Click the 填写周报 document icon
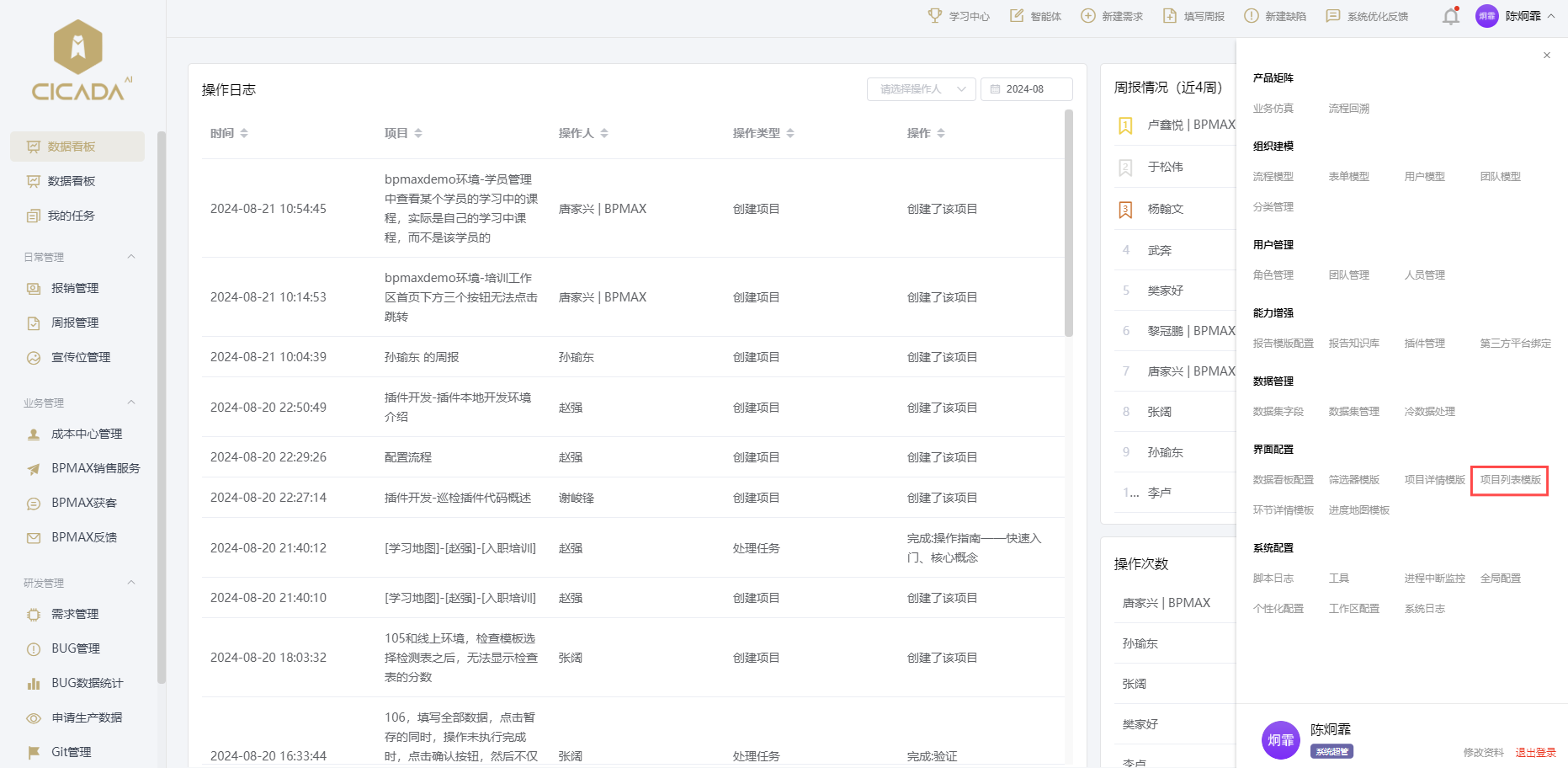1568x768 pixels. click(1170, 16)
